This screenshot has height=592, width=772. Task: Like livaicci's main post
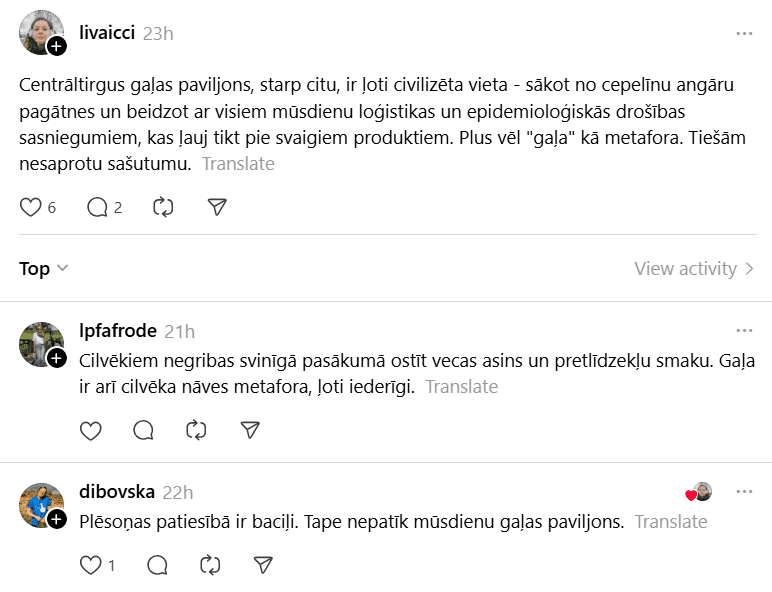click(31, 207)
